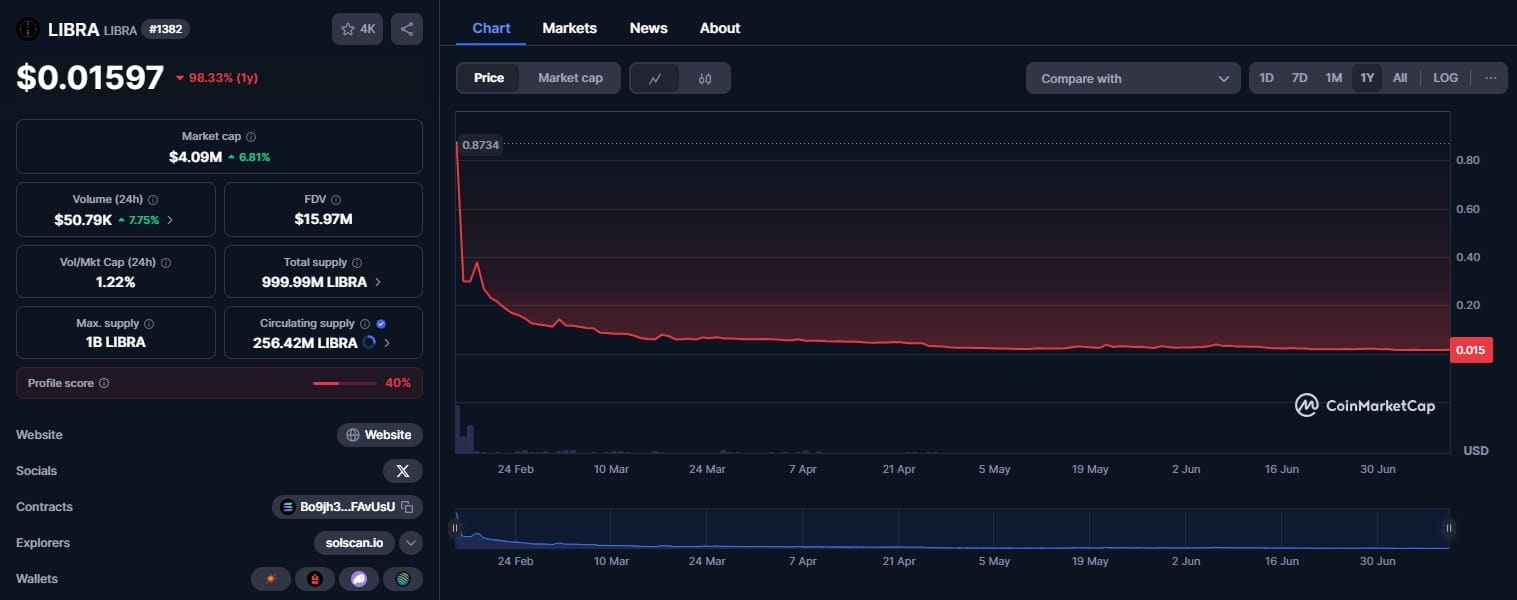Open the first orange wallet icon
This screenshot has height=600, width=1517.
(x=270, y=579)
